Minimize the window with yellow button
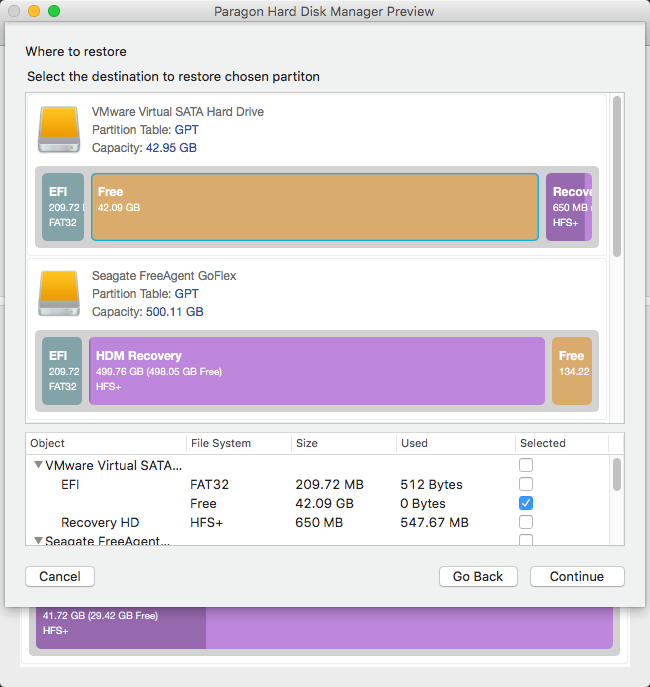The height and width of the screenshot is (687, 650). coord(34,11)
